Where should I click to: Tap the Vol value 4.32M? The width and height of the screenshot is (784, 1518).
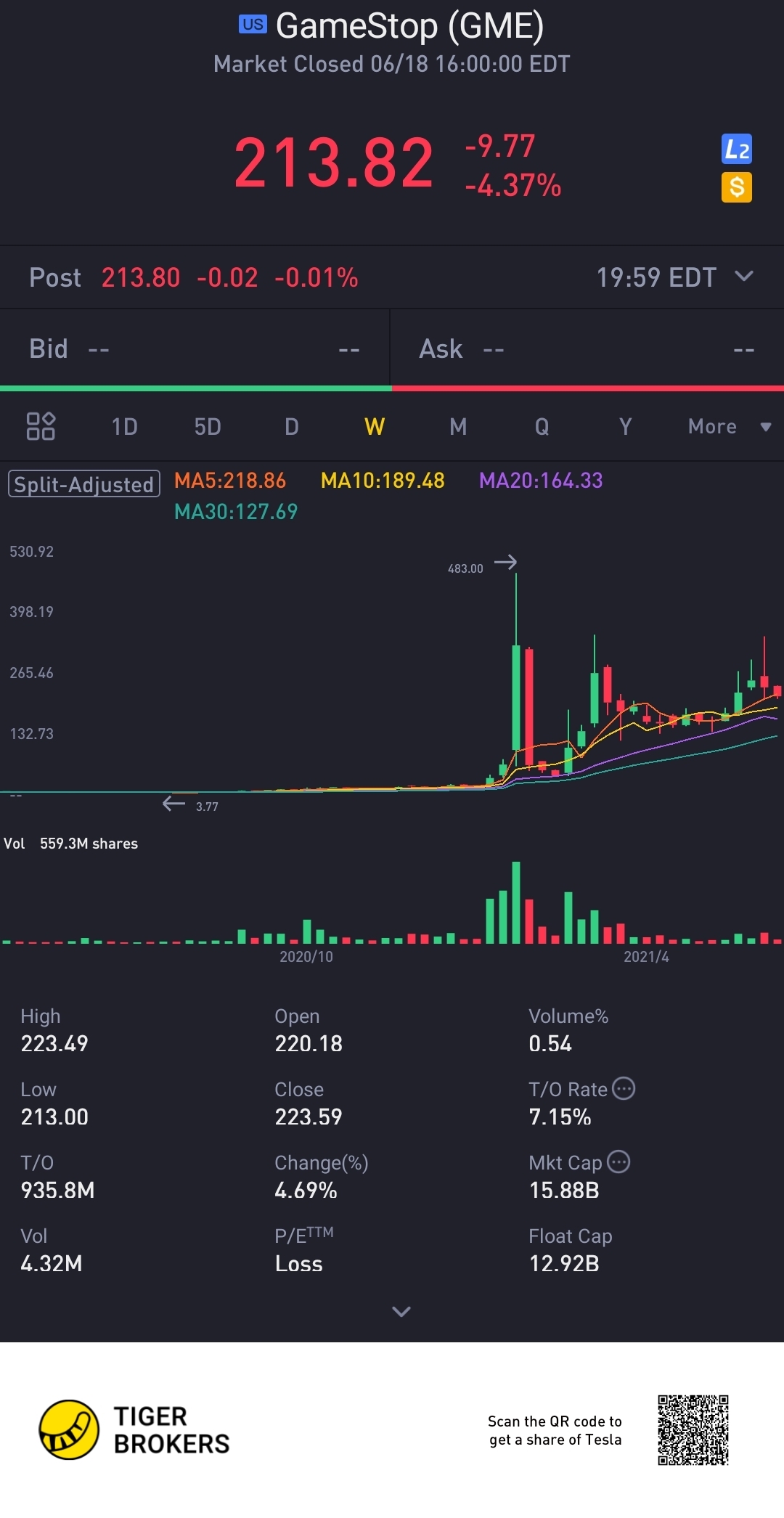coord(52,1264)
